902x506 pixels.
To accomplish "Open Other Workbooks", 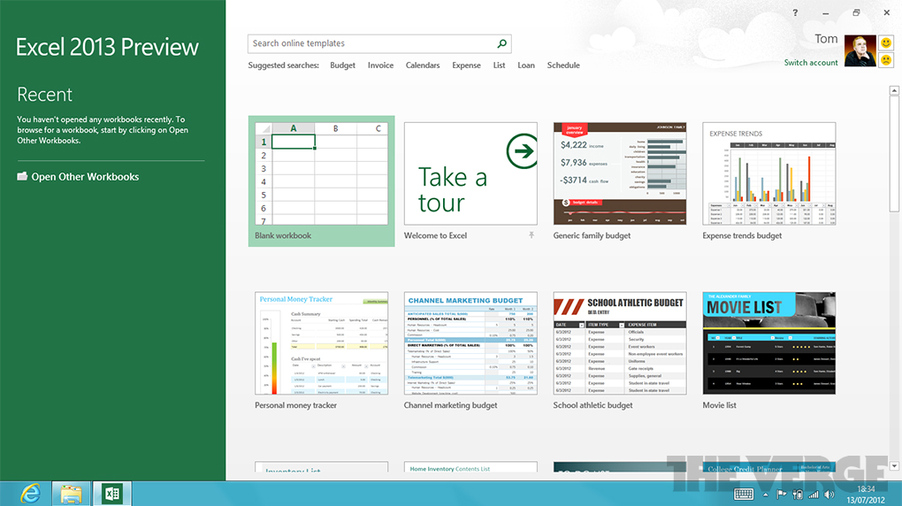I will point(84,177).
